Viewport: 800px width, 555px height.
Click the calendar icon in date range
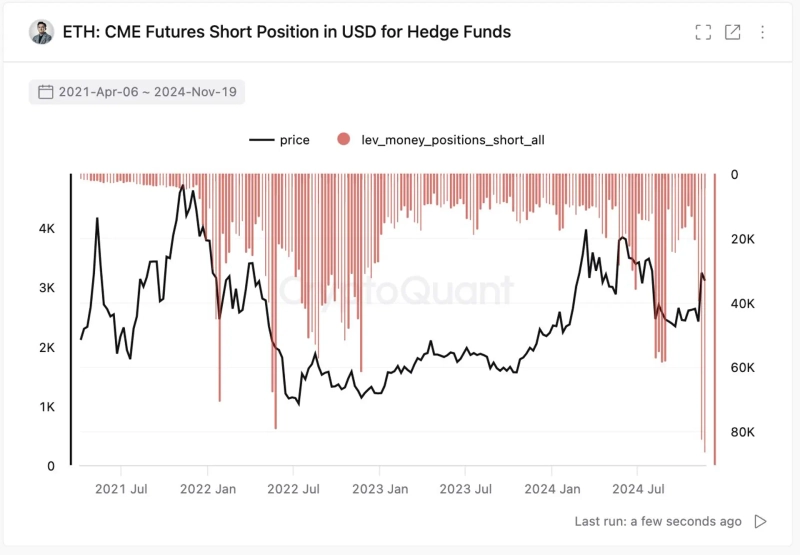pos(45,92)
